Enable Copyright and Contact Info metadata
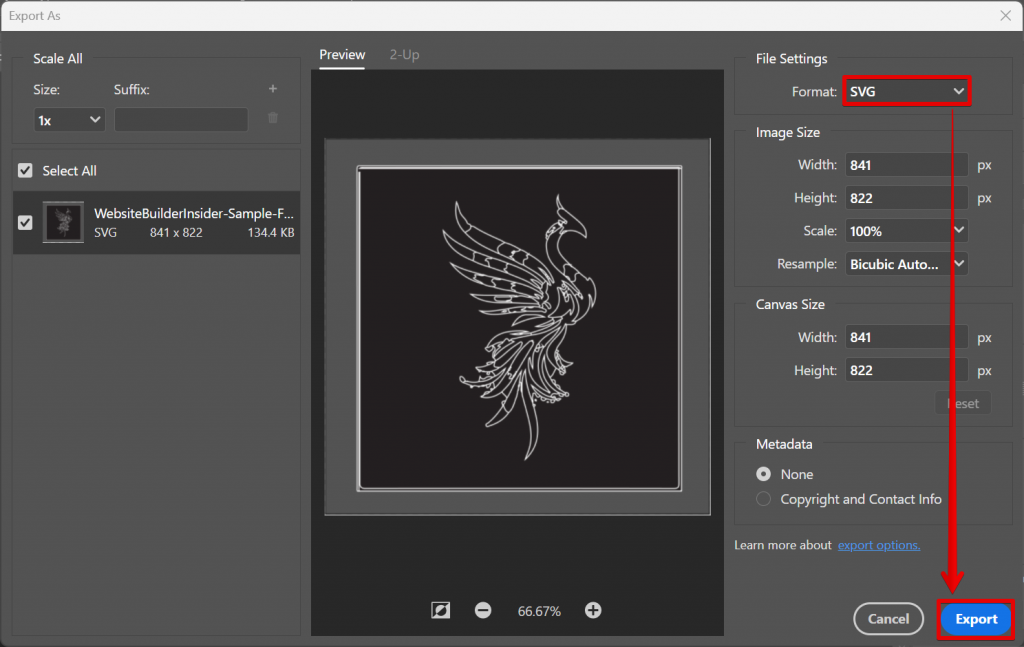The width and height of the screenshot is (1024, 647). pyautogui.click(x=763, y=499)
